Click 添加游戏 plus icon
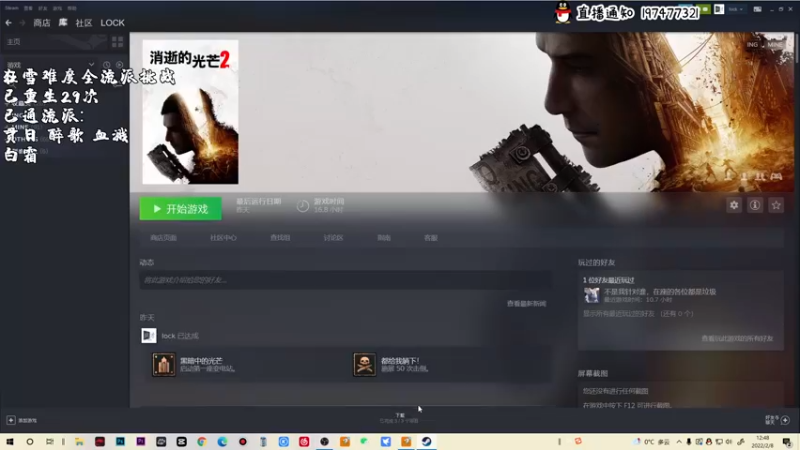The height and width of the screenshot is (450, 800). (11, 420)
